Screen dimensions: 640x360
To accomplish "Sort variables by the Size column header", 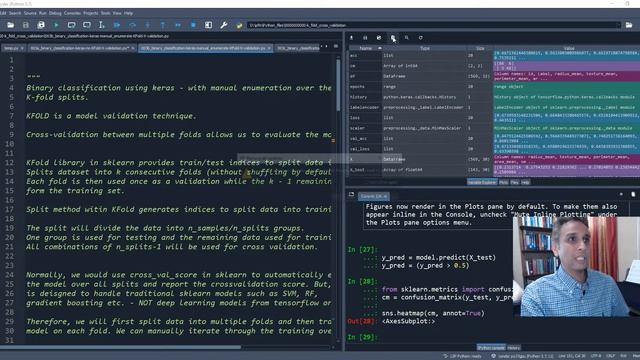I will pyautogui.click(x=480, y=48).
